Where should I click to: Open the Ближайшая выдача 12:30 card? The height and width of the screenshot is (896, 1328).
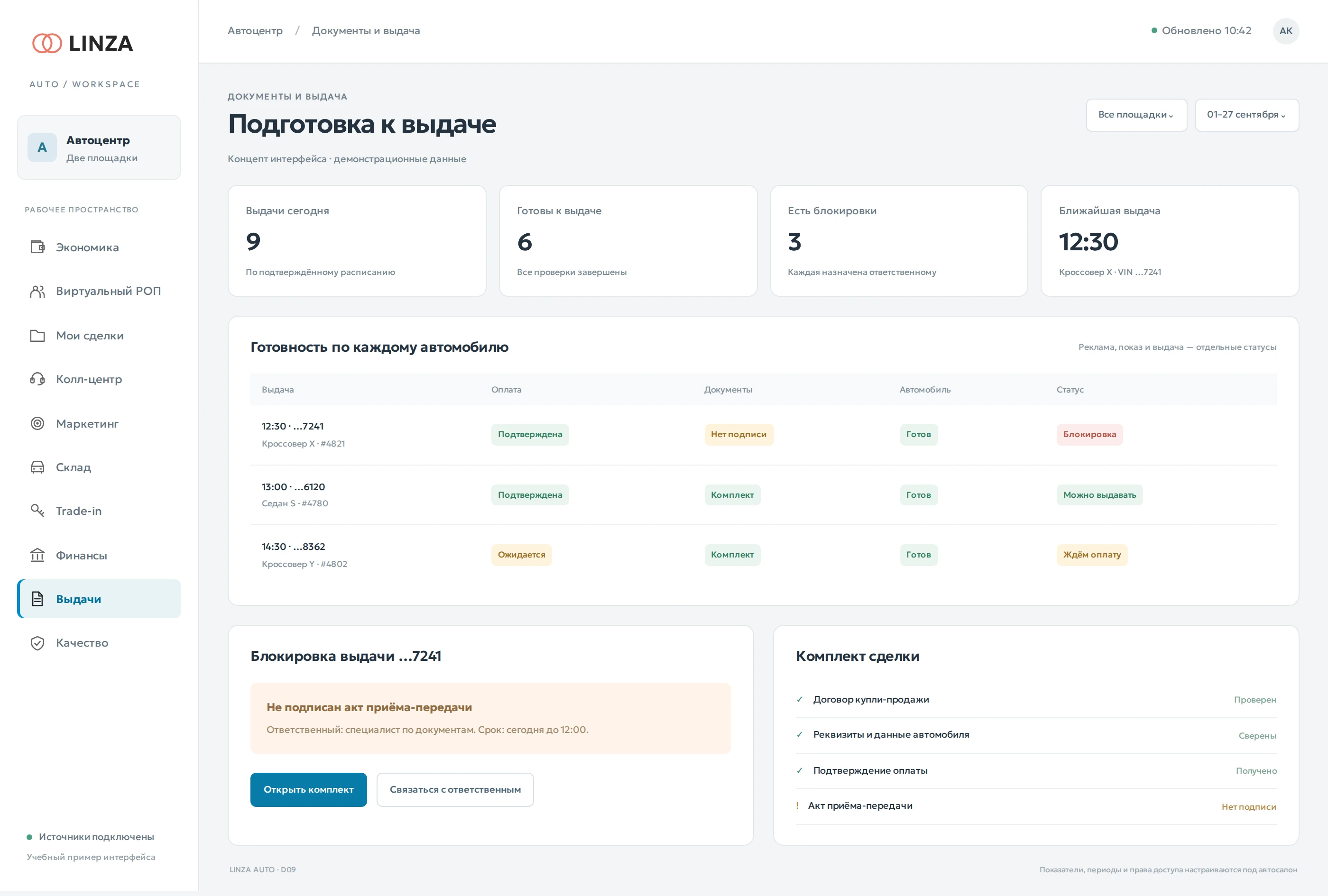click(1170, 240)
